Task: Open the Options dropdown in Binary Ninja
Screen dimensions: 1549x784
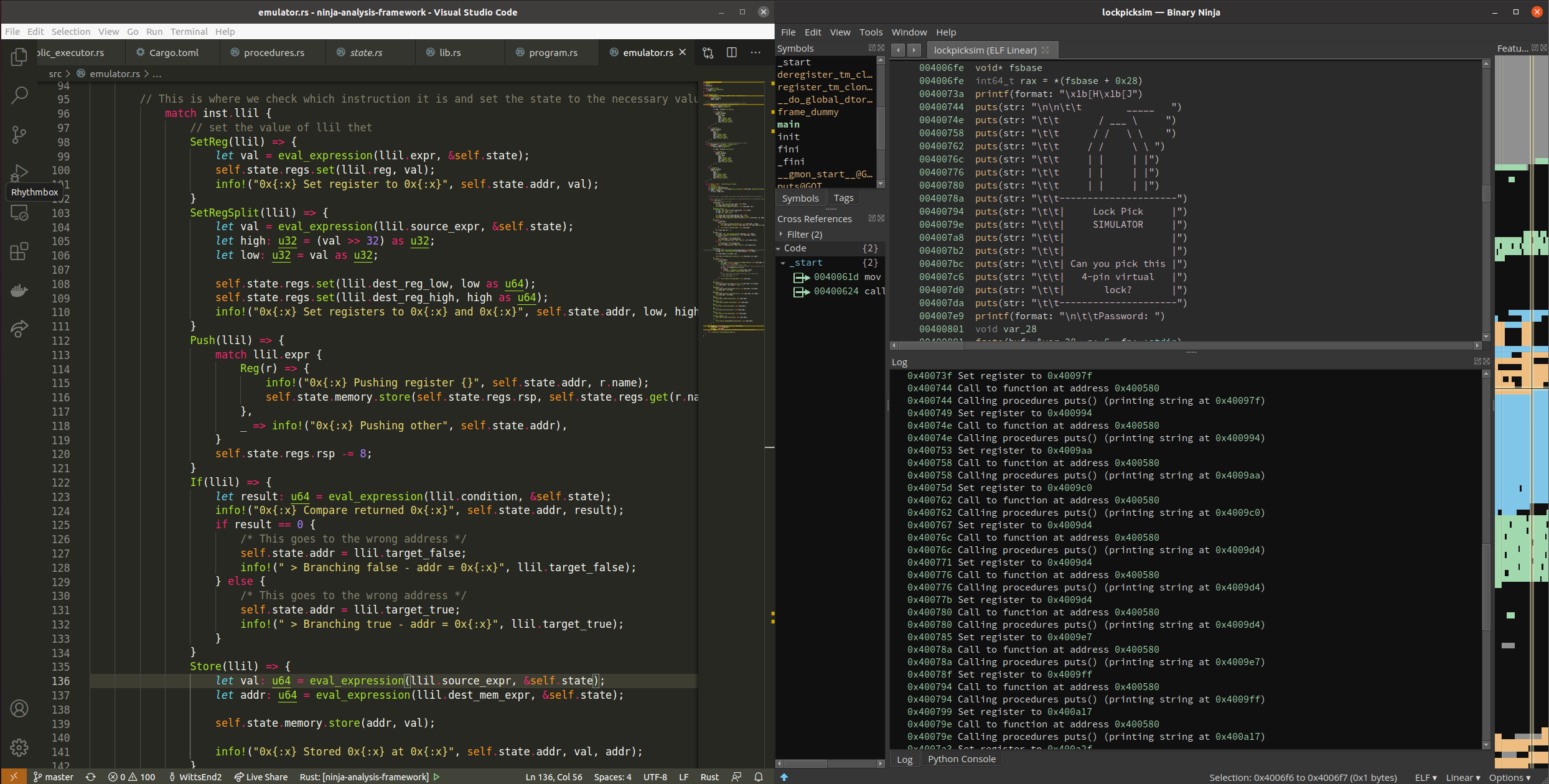Action: [x=1509, y=778]
